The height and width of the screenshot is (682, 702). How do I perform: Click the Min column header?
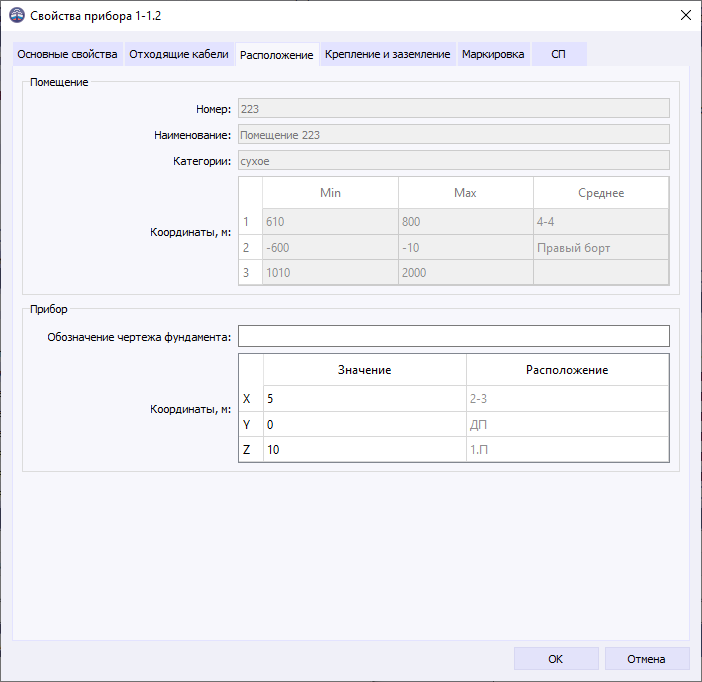tap(330, 193)
